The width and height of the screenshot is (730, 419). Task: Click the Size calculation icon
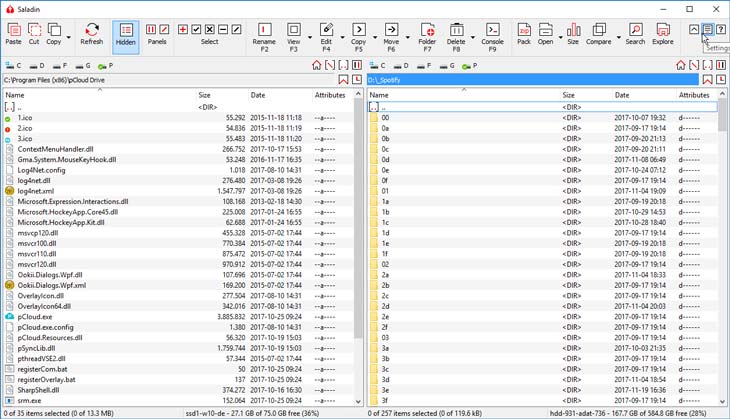573,35
